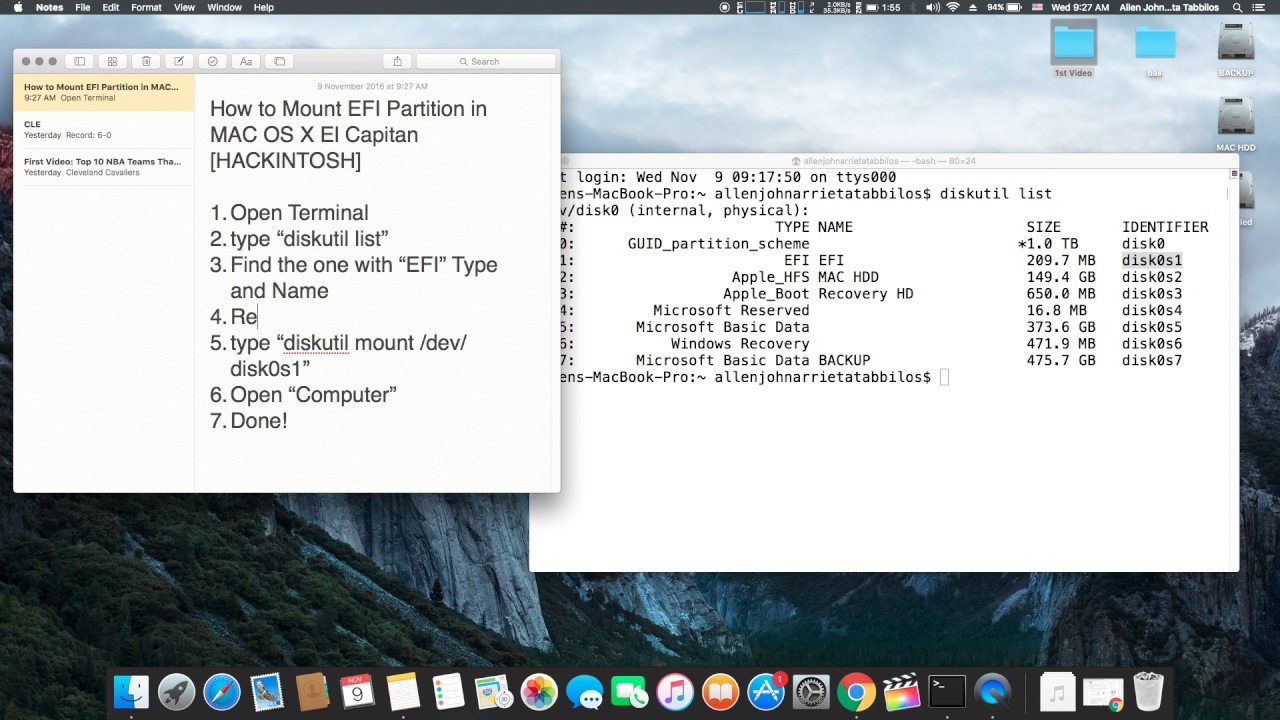Open iBooks from the Dock

point(720,692)
